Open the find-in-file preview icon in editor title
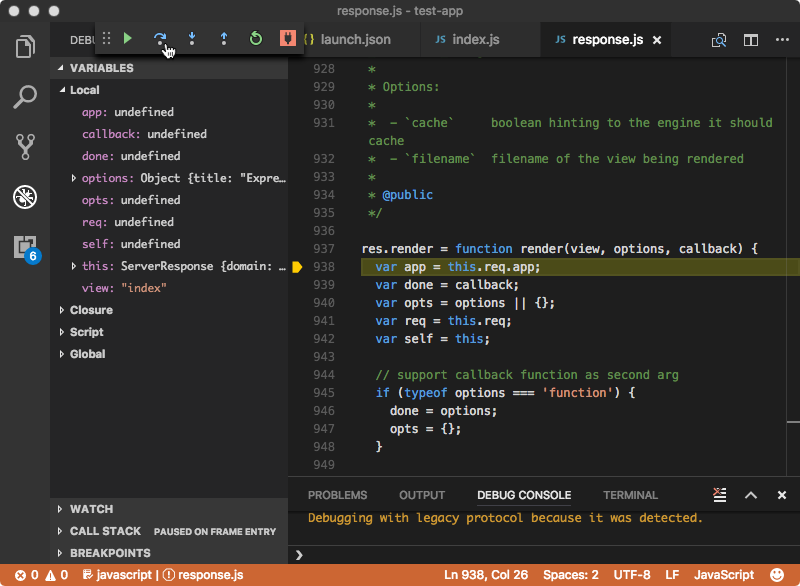Viewport: 800px width, 586px height. (719, 40)
